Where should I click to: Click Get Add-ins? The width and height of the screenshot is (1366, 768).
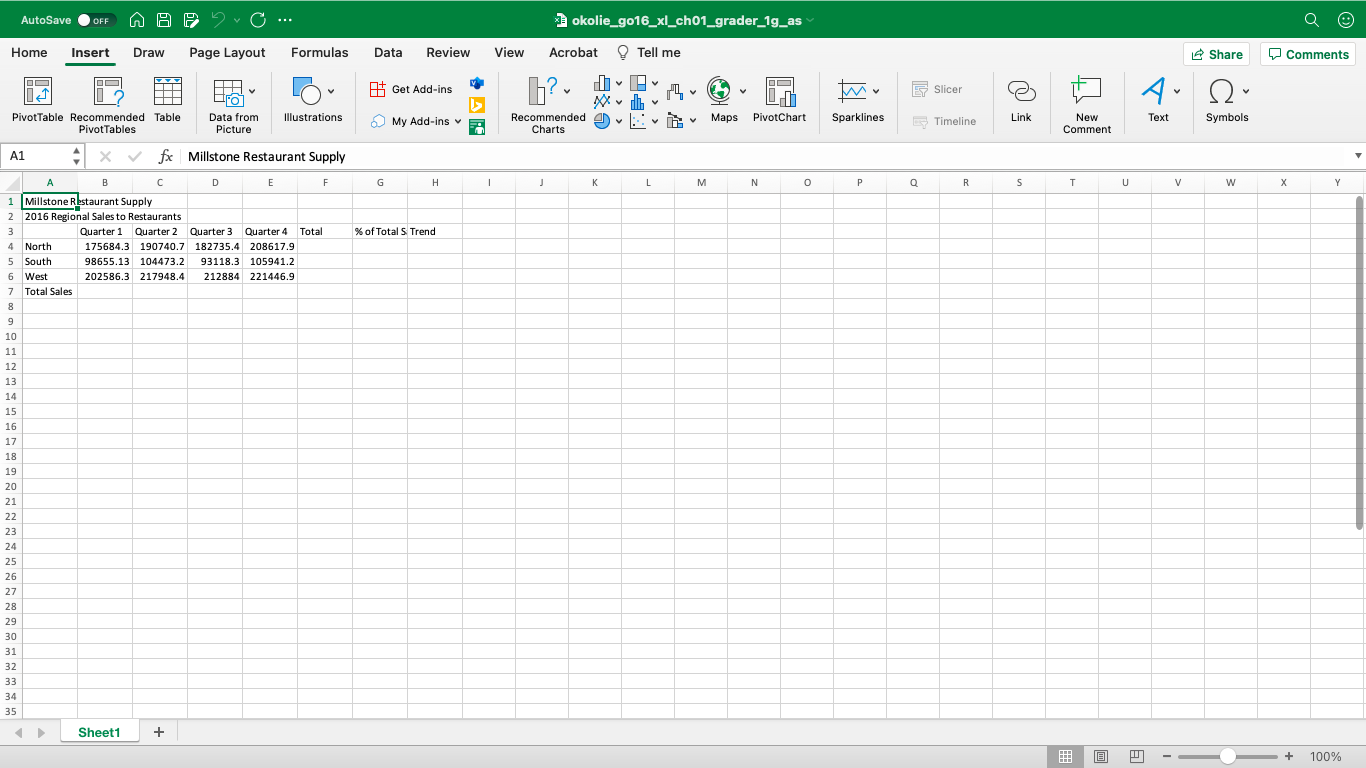tap(411, 89)
